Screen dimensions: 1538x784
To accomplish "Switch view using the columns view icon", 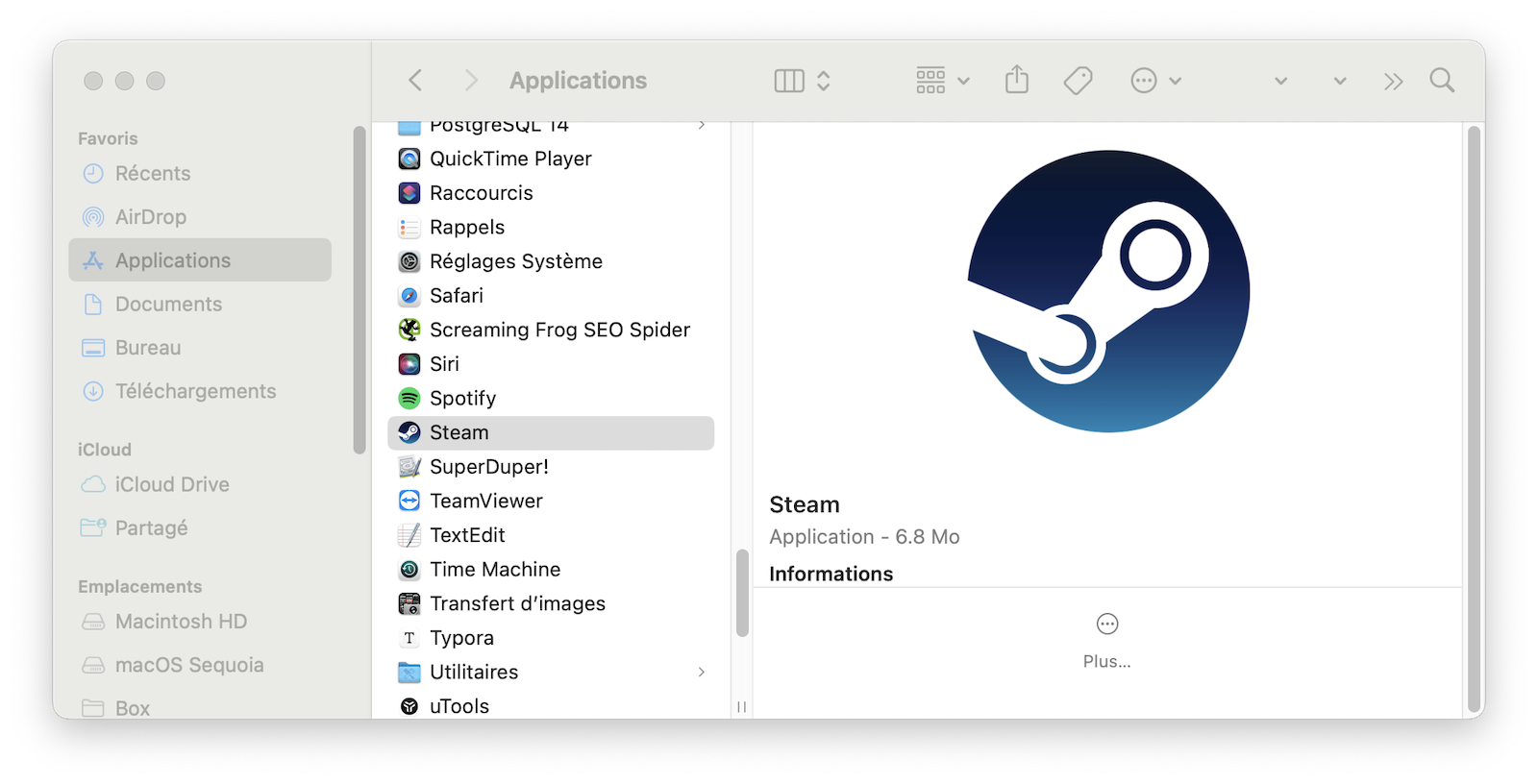I will 789,81.
